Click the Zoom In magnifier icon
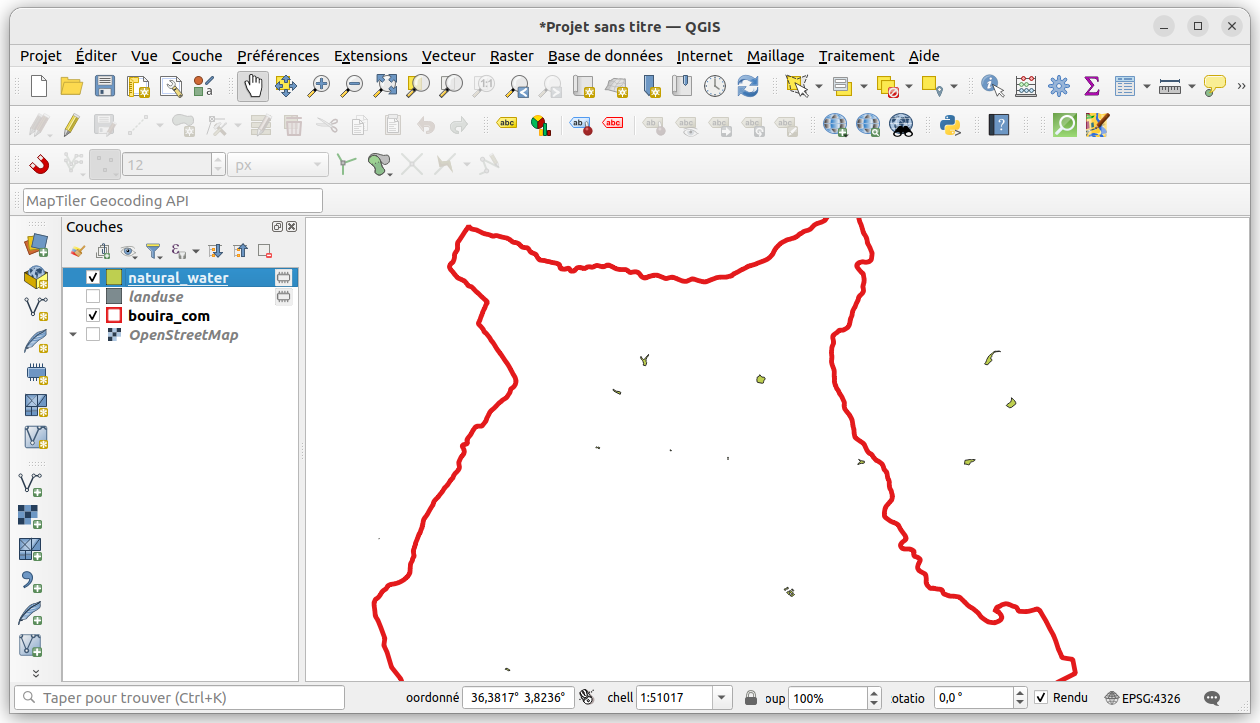Screen dimensions: 1260x723 coord(318,87)
